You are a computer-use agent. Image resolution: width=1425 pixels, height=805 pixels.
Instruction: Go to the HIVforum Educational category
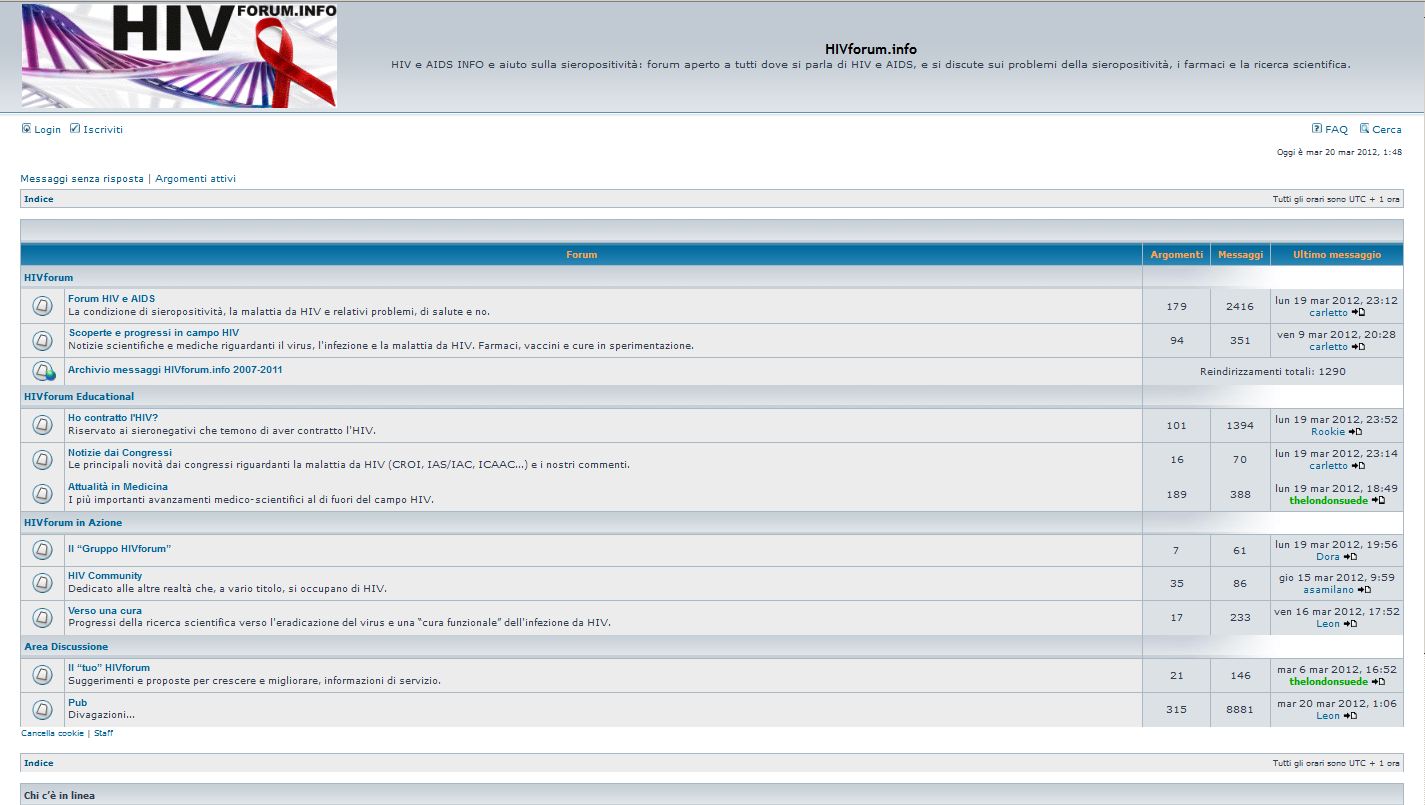point(79,397)
